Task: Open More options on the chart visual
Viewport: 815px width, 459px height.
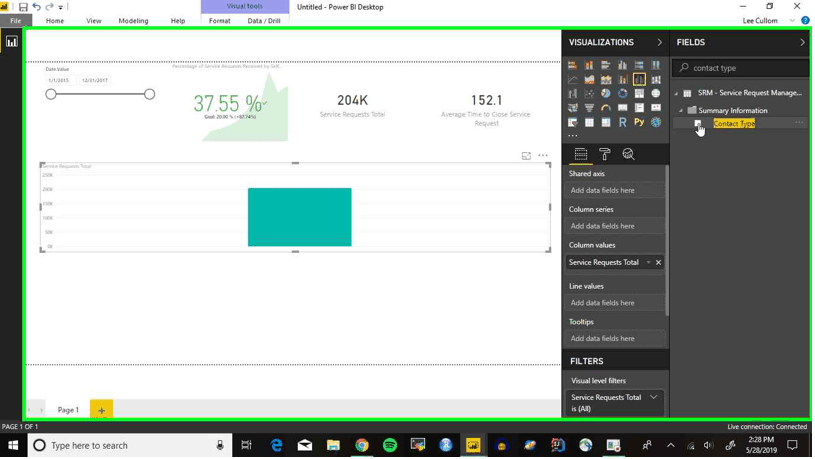Action: [543, 155]
